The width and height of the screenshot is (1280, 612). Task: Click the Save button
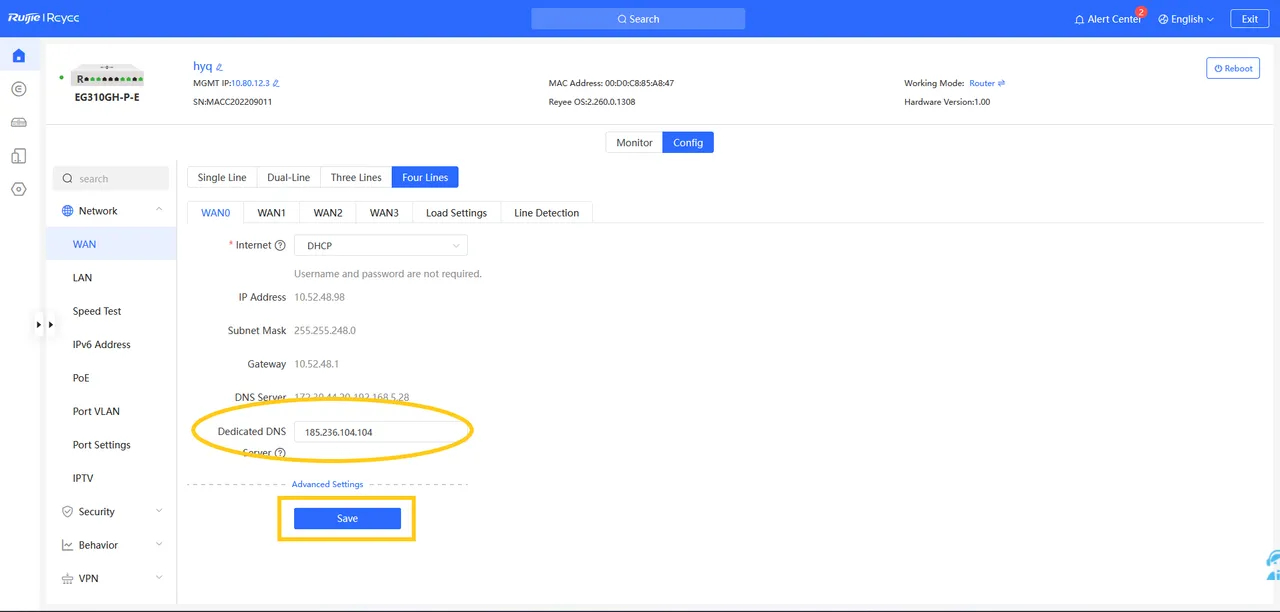tap(347, 519)
